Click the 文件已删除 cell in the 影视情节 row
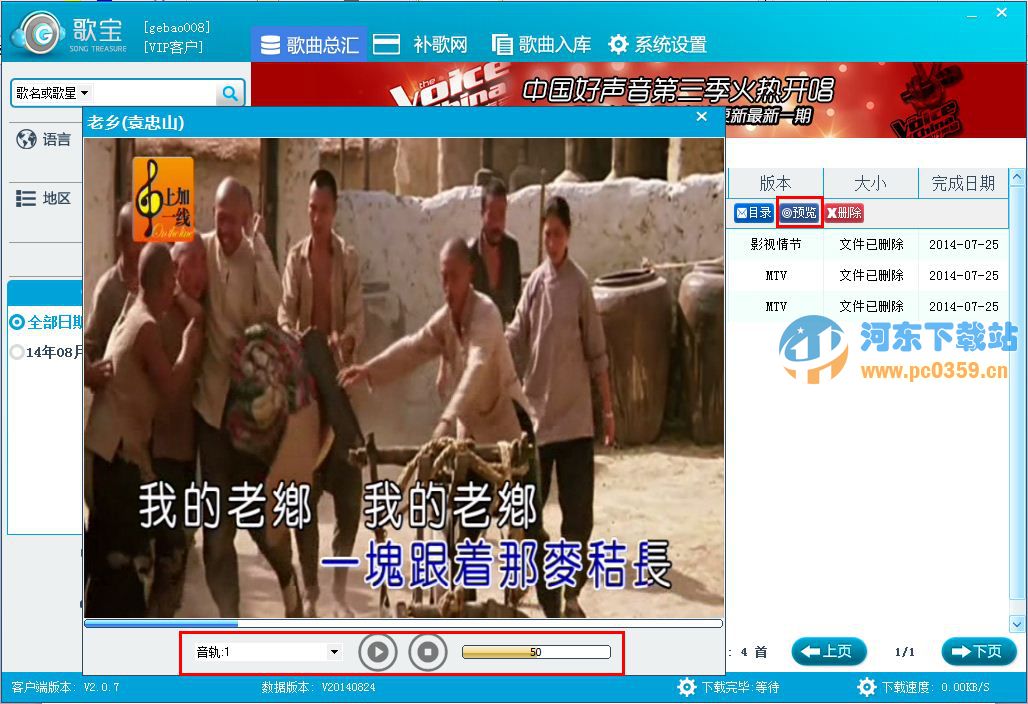The height and width of the screenshot is (704, 1028). click(x=871, y=244)
